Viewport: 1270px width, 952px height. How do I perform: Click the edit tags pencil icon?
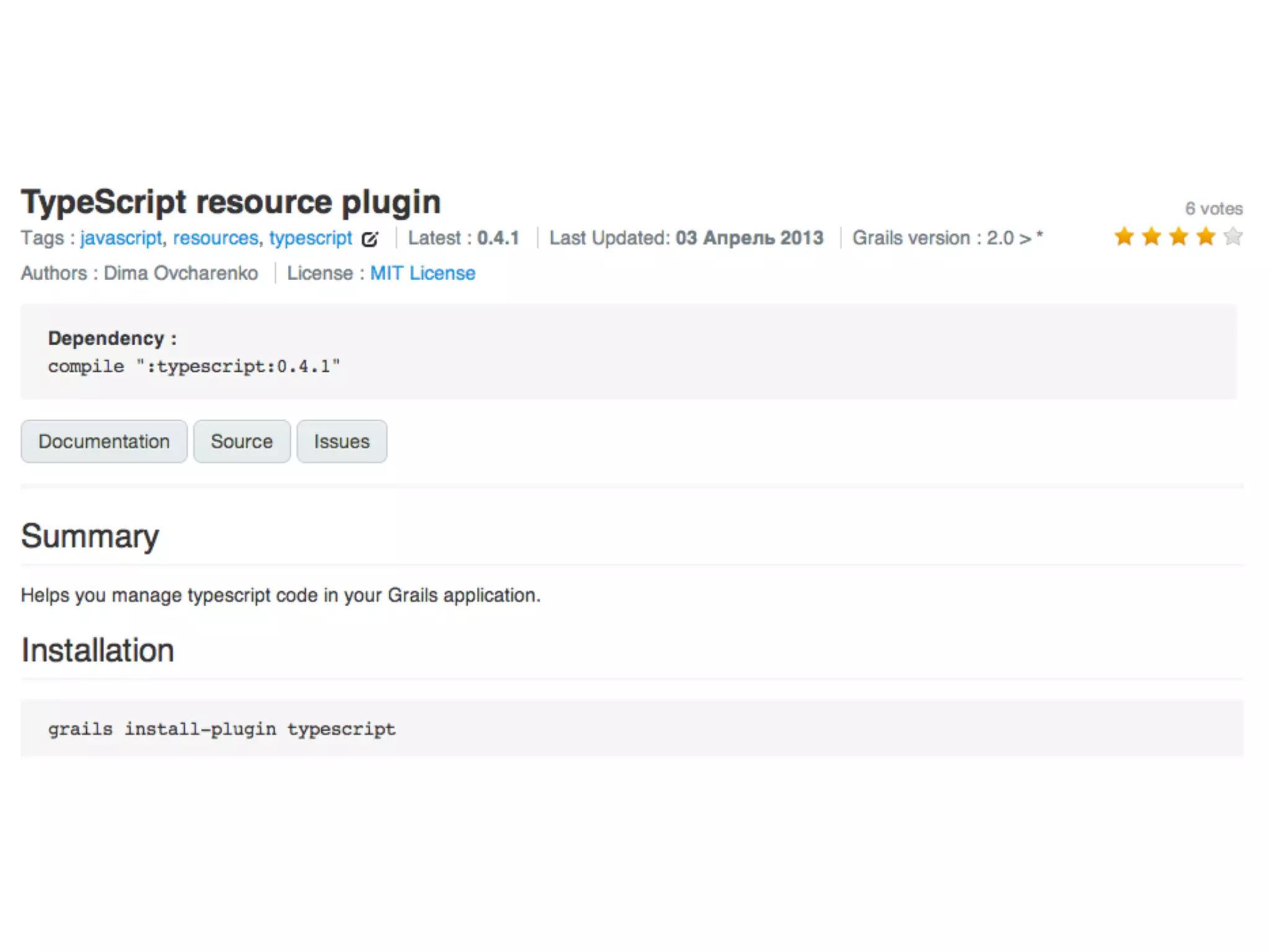click(370, 239)
